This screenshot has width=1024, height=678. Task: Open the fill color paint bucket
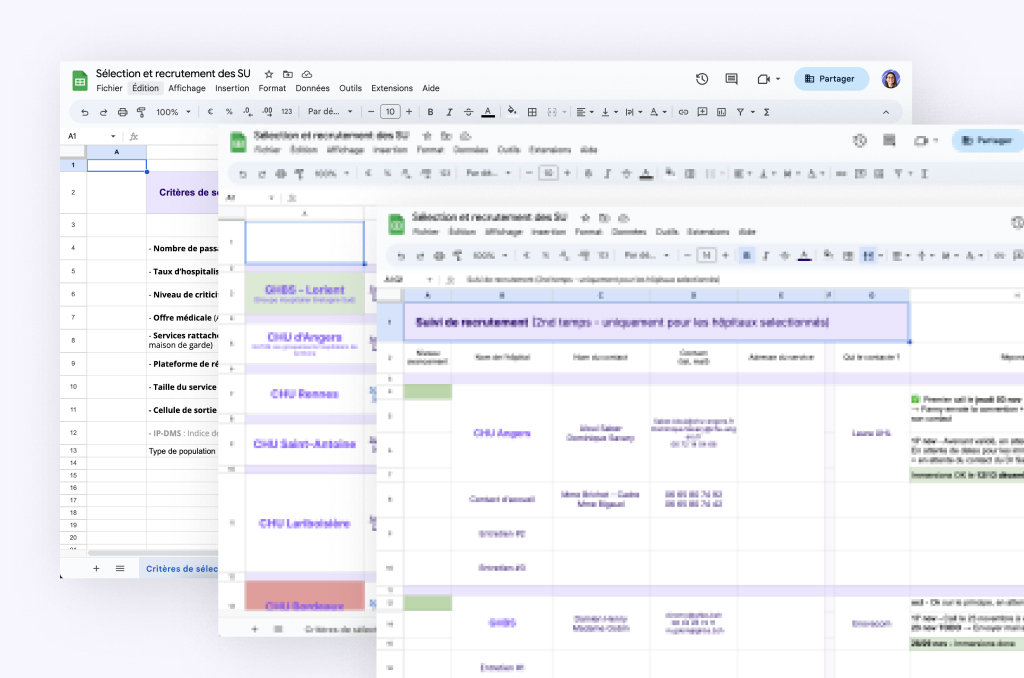click(x=512, y=112)
